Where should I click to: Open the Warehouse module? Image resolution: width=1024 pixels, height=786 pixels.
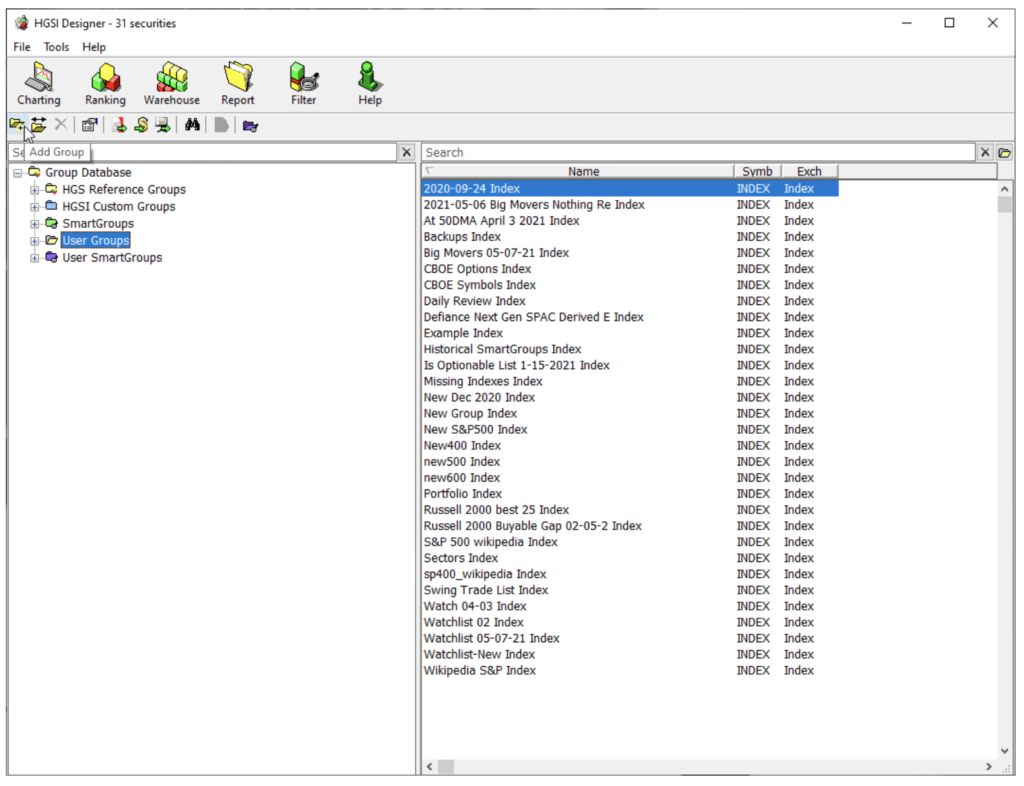pyautogui.click(x=172, y=83)
